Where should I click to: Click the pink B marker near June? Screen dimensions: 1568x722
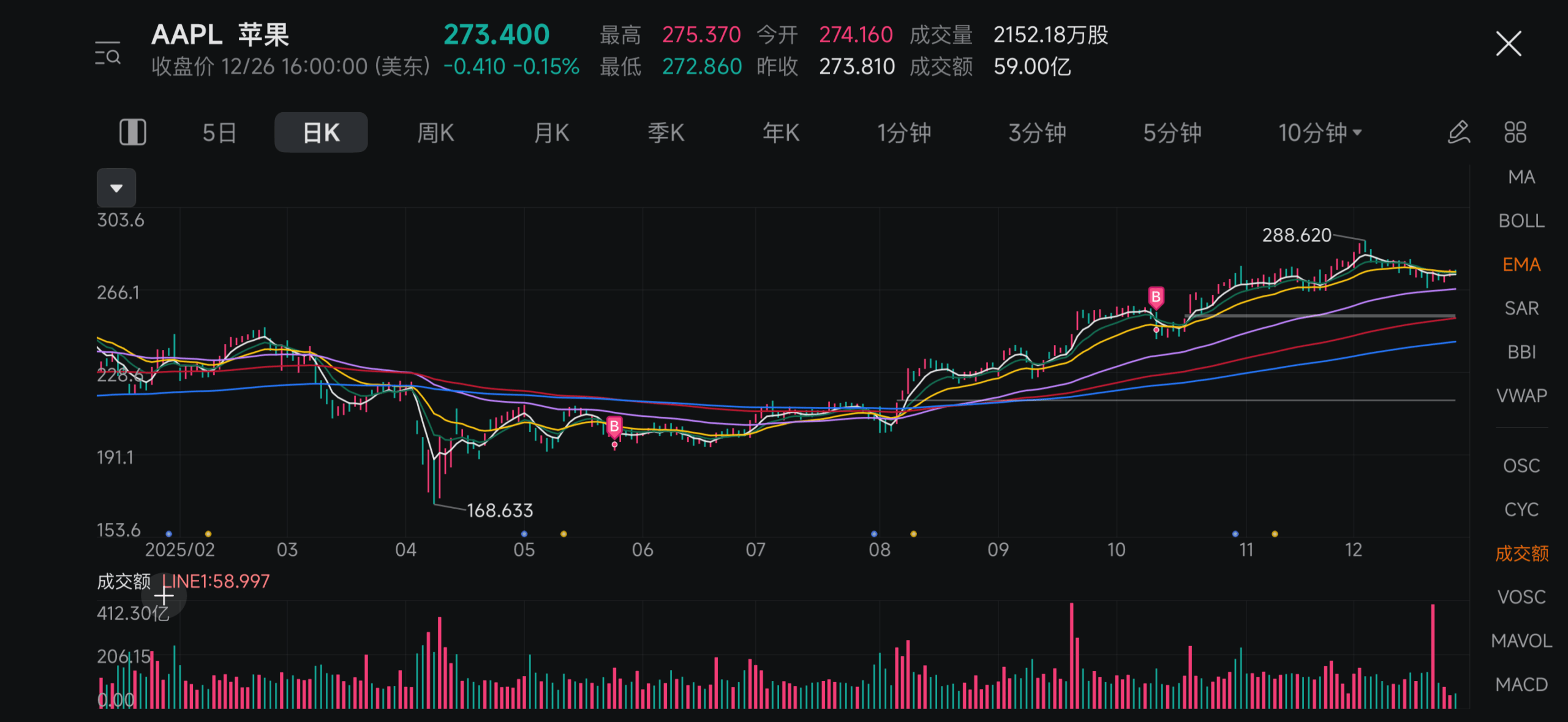tap(614, 427)
